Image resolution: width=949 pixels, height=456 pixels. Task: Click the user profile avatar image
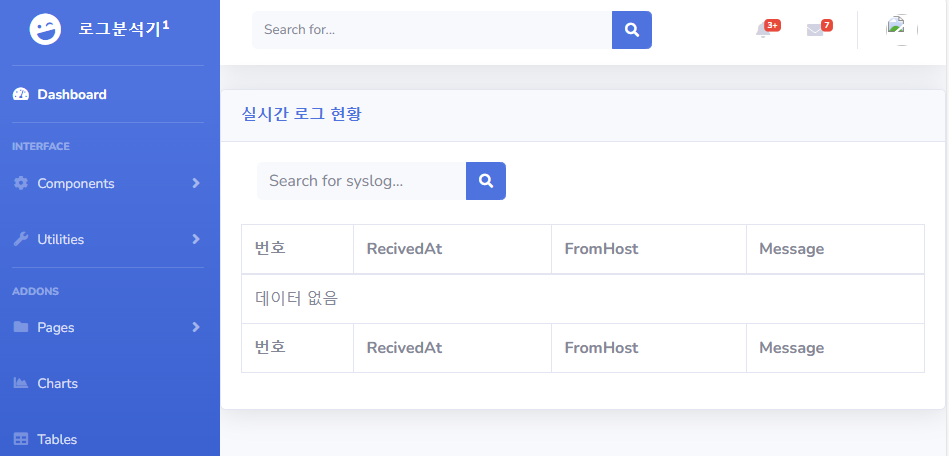click(x=902, y=30)
